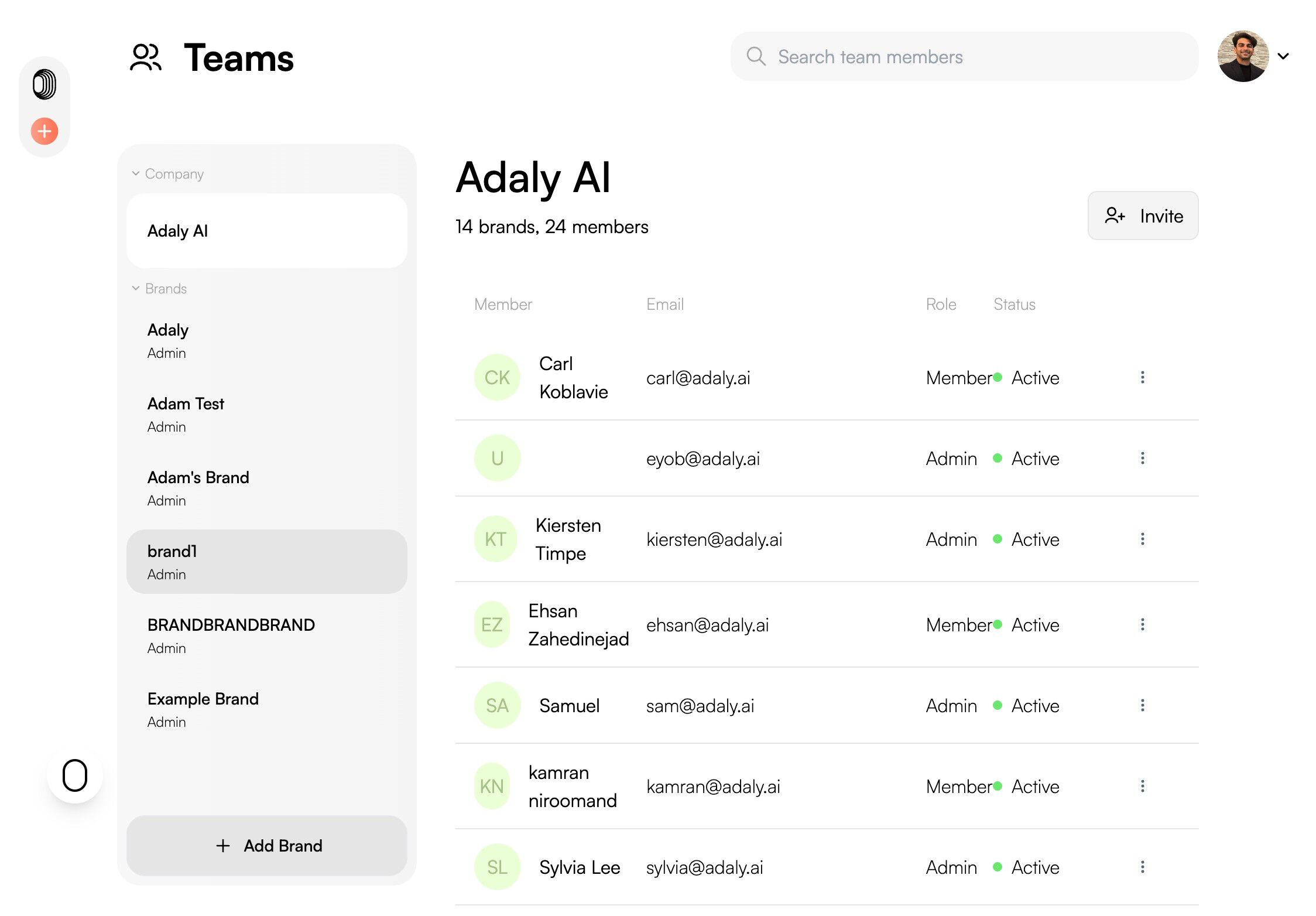
Task: Open three-dot menu for Carl Koblavie
Action: click(1142, 378)
